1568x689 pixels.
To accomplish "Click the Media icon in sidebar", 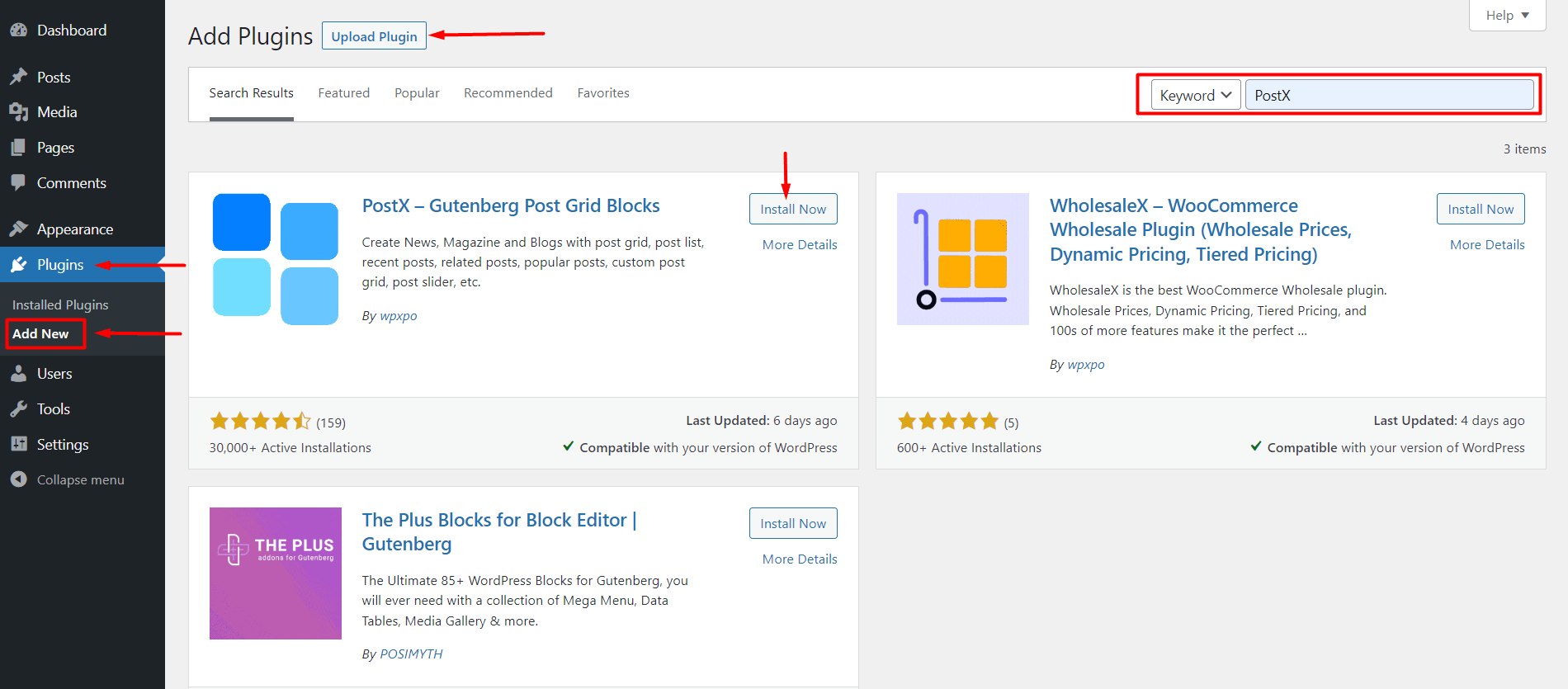I will pos(19,112).
